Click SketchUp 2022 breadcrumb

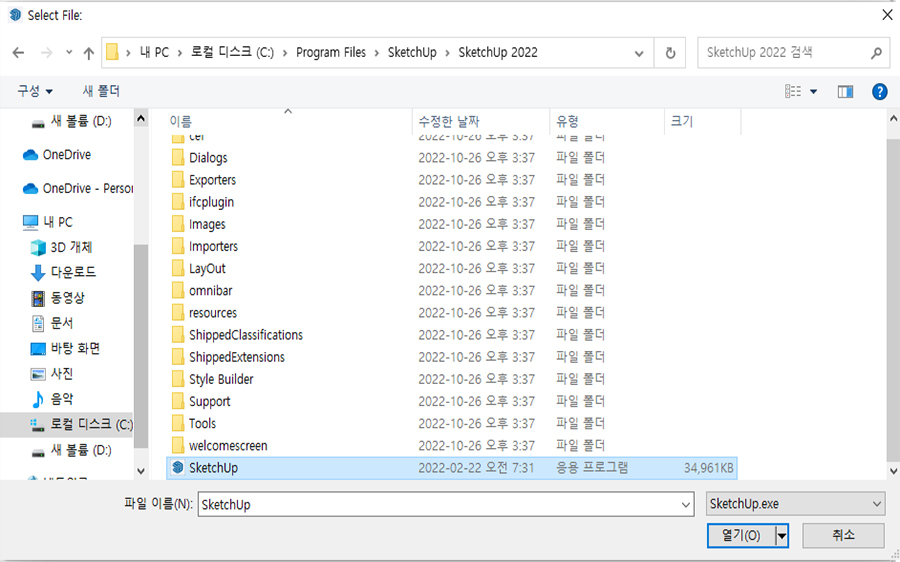498,53
